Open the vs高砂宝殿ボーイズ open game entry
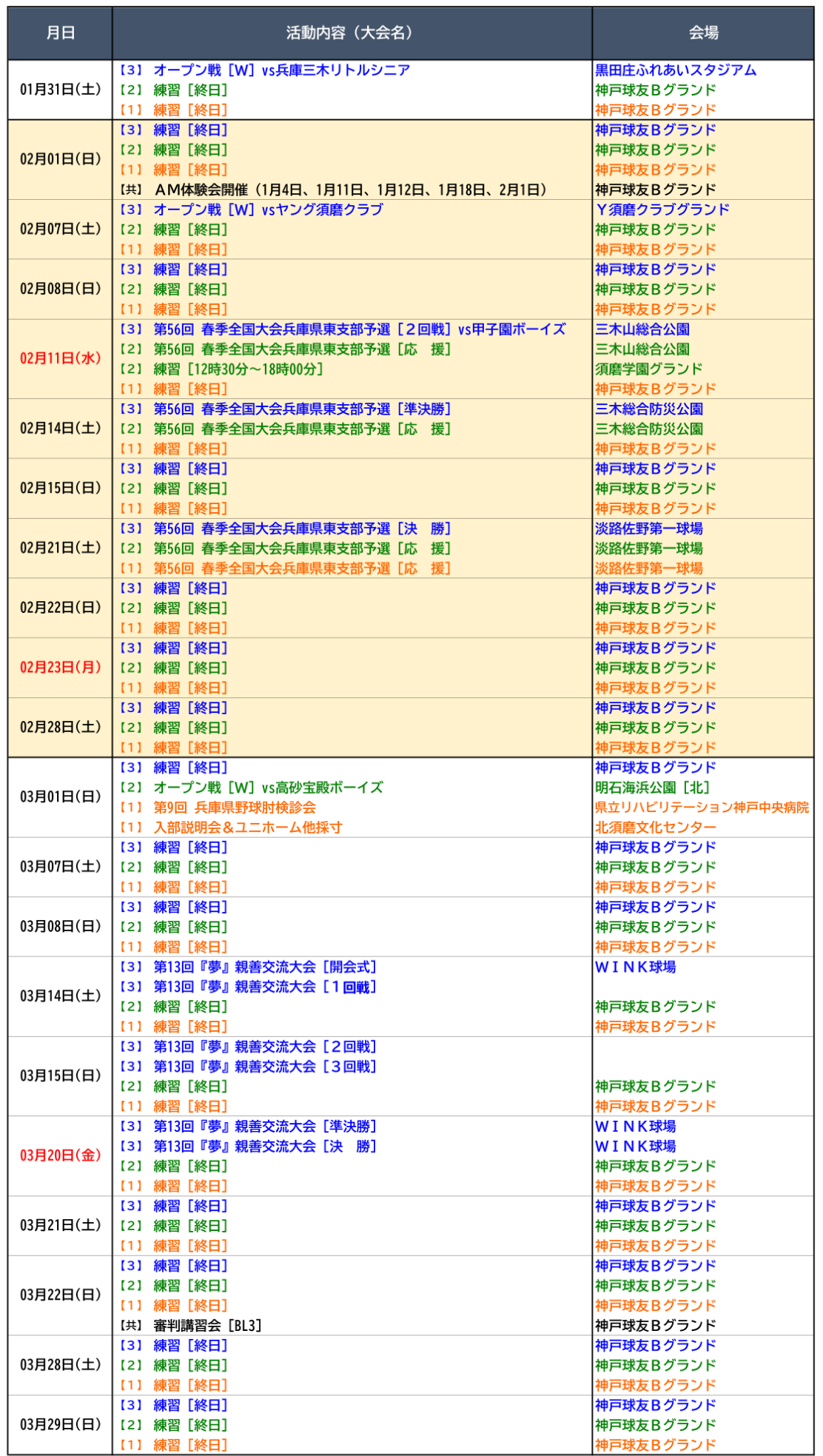The width and height of the screenshot is (823, 1456). pyautogui.click(x=268, y=788)
